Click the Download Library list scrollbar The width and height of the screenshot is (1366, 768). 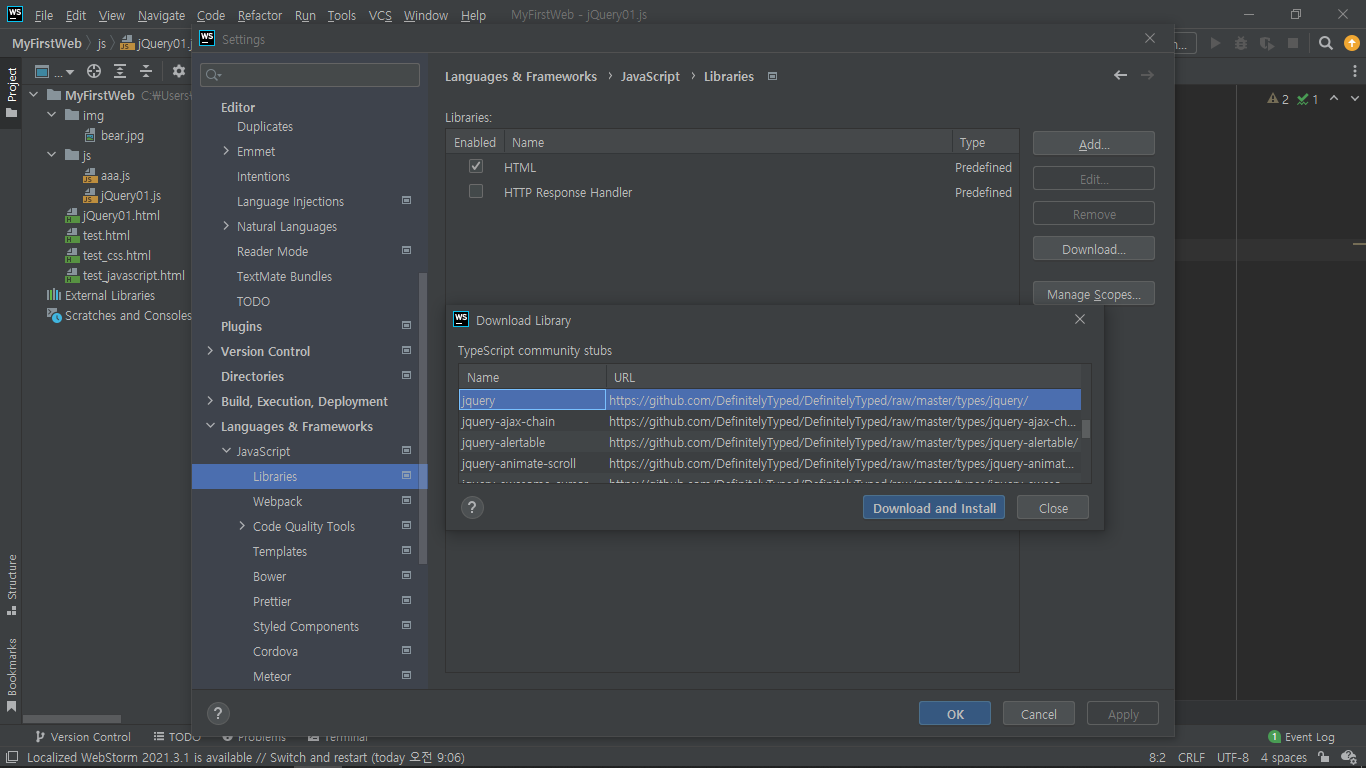click(1086, 429)
